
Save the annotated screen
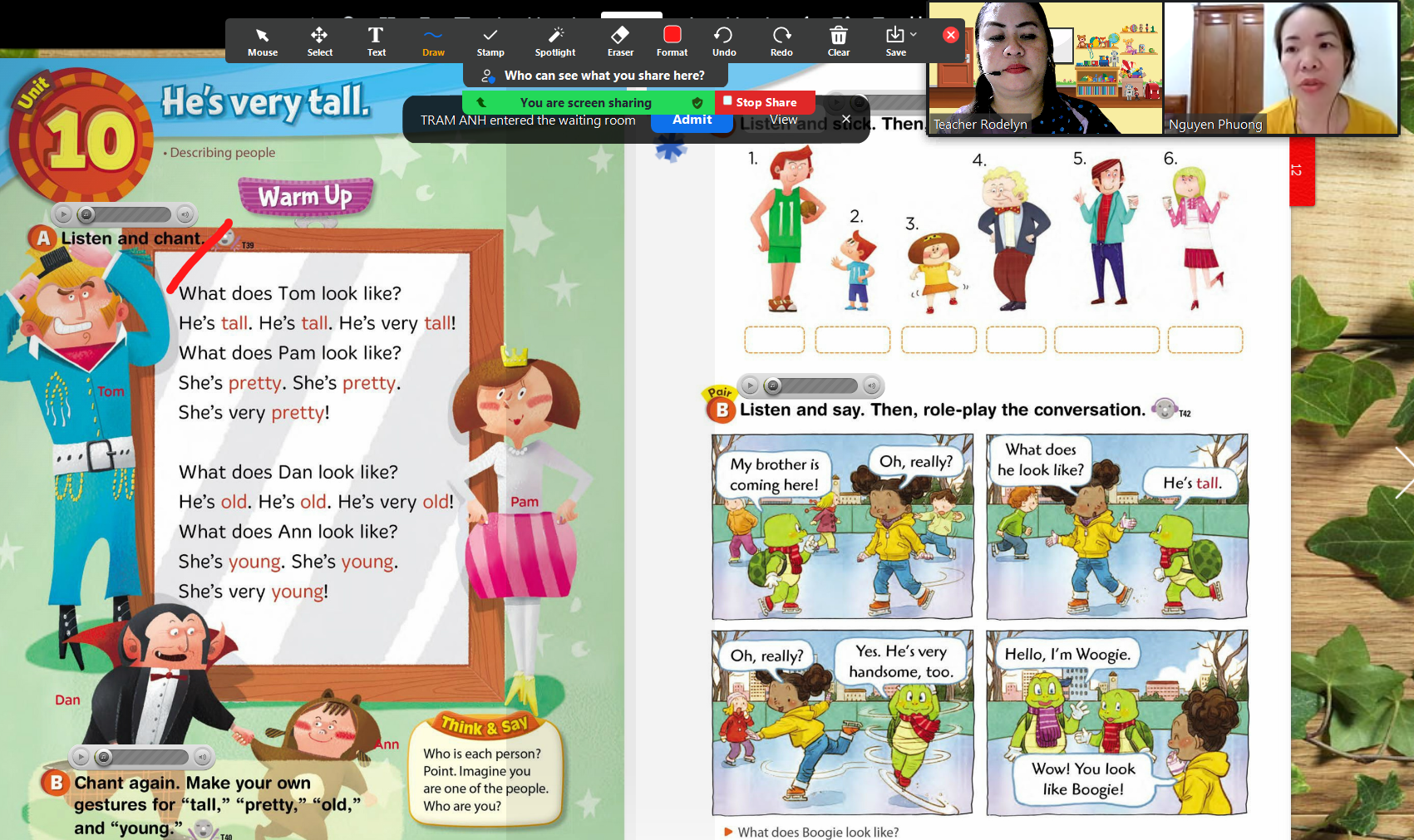895,42
